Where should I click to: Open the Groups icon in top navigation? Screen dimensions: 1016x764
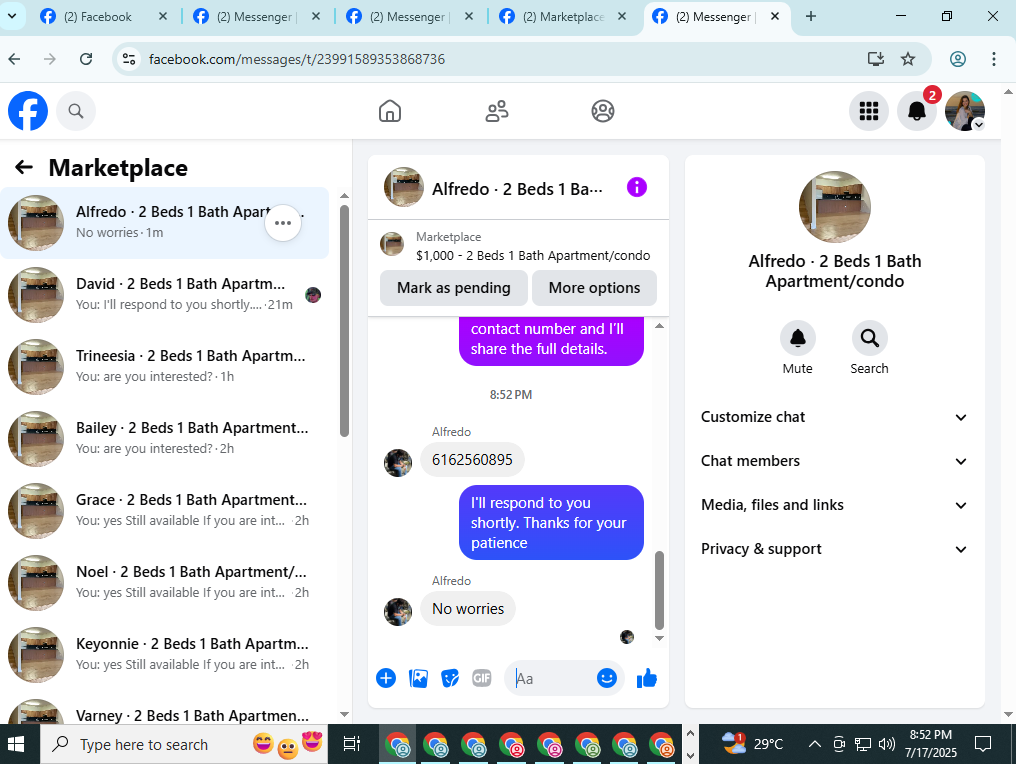603,111
